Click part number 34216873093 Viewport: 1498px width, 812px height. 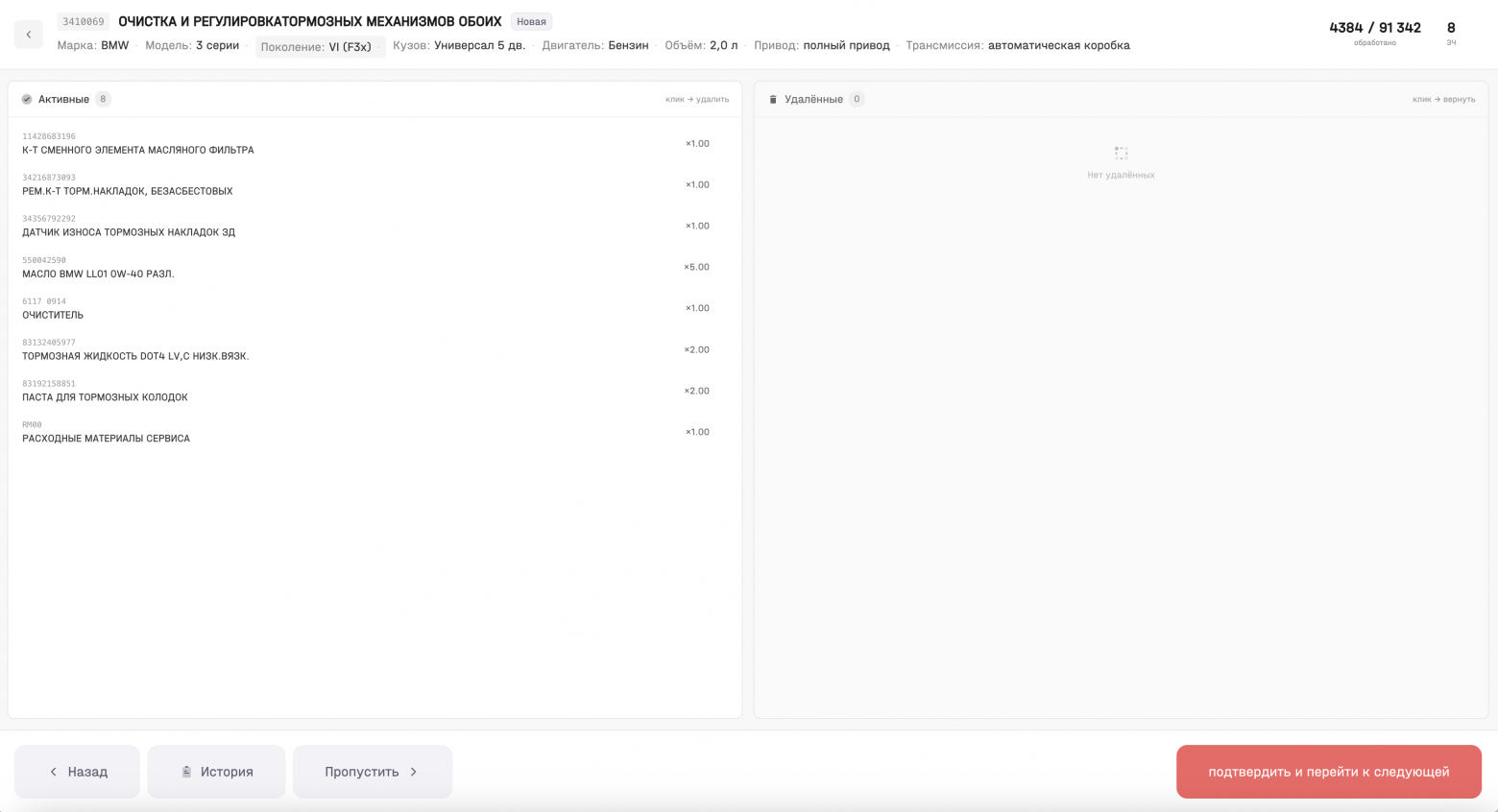[x=49, y=178]
